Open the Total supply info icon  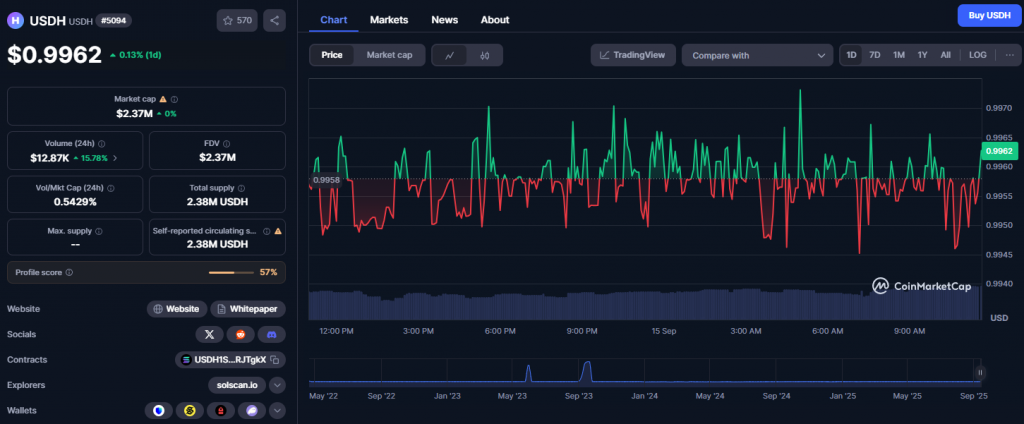pyautogui.click(x=241, y=188)
